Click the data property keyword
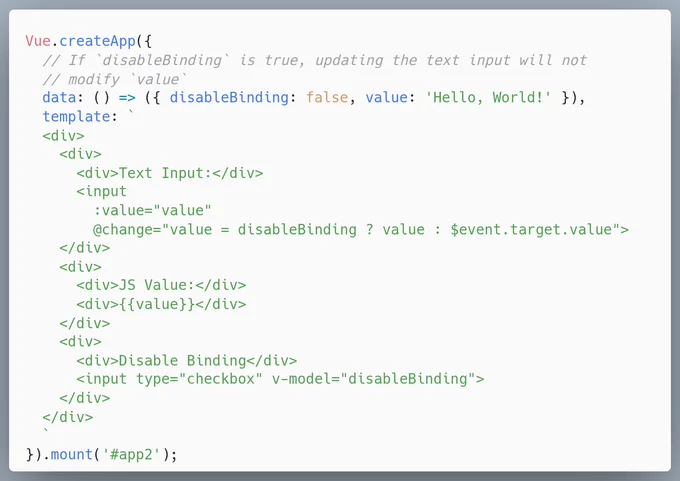 [x=59, y=98]
